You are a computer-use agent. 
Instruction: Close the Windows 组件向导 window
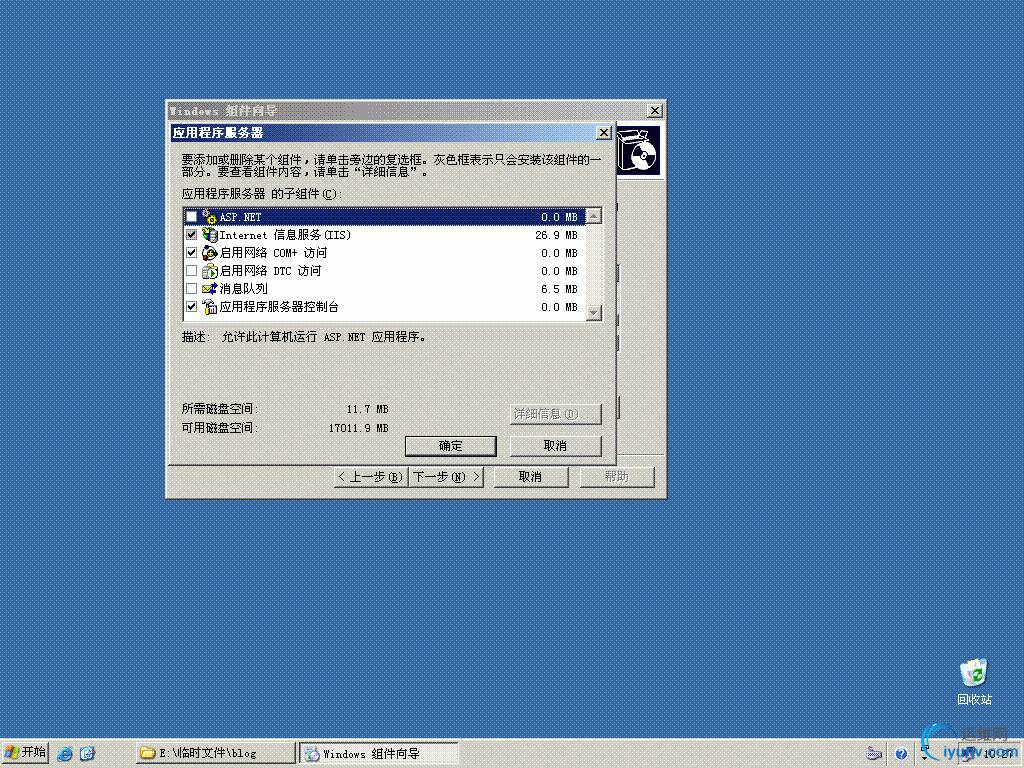pyautogui.click(x=654, y=110)
